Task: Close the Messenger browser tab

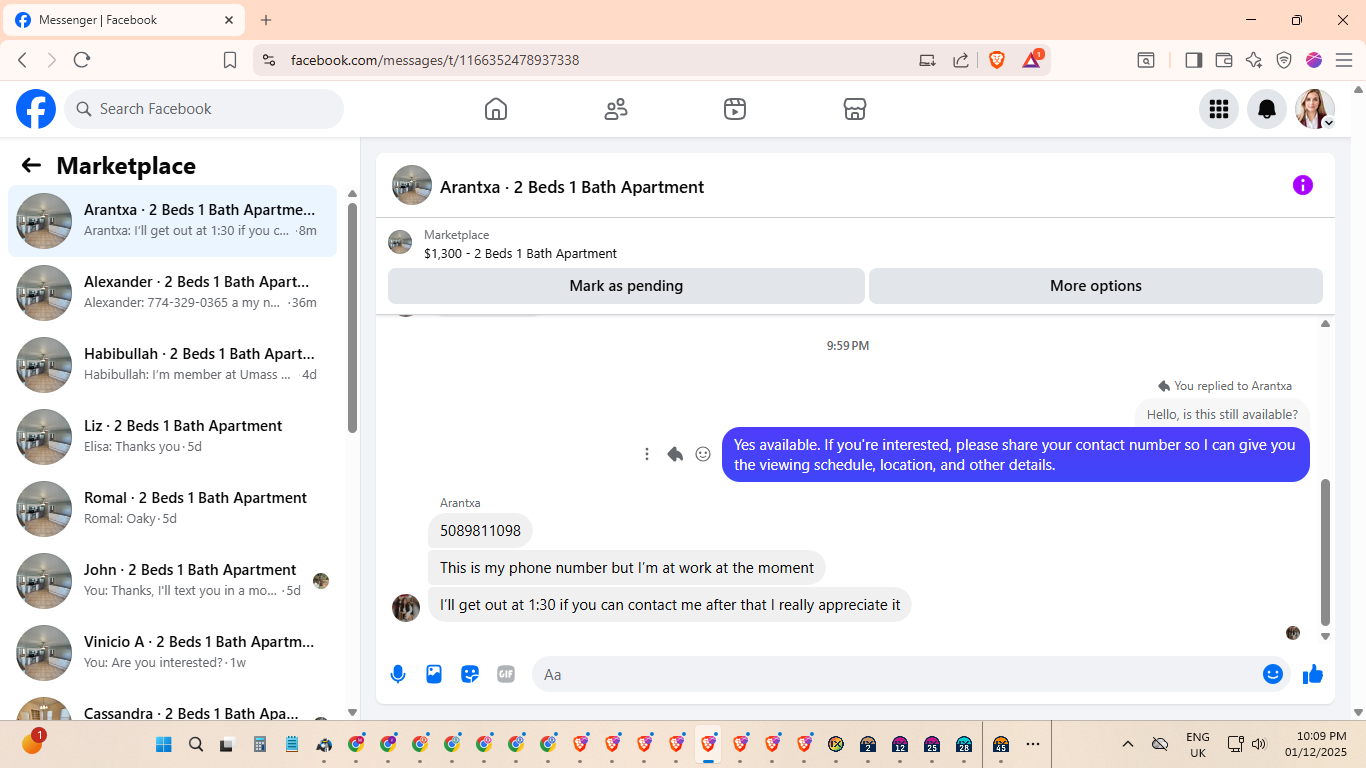Action: click(229, 20)
